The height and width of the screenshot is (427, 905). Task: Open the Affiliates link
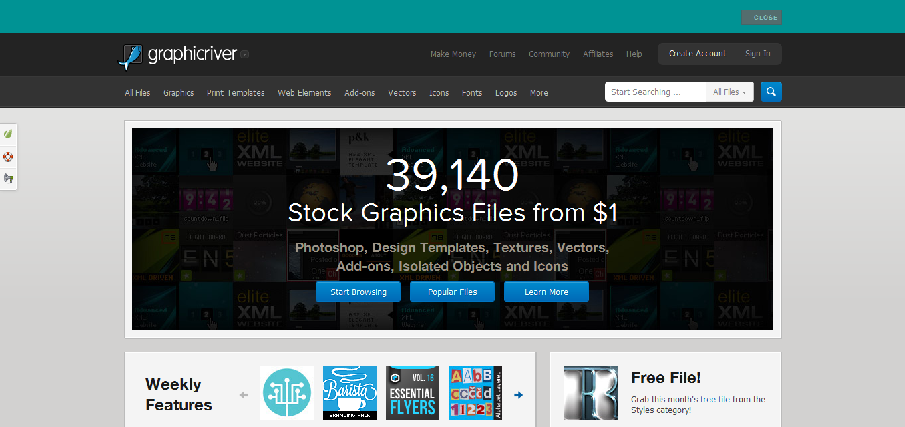(598, 54)
